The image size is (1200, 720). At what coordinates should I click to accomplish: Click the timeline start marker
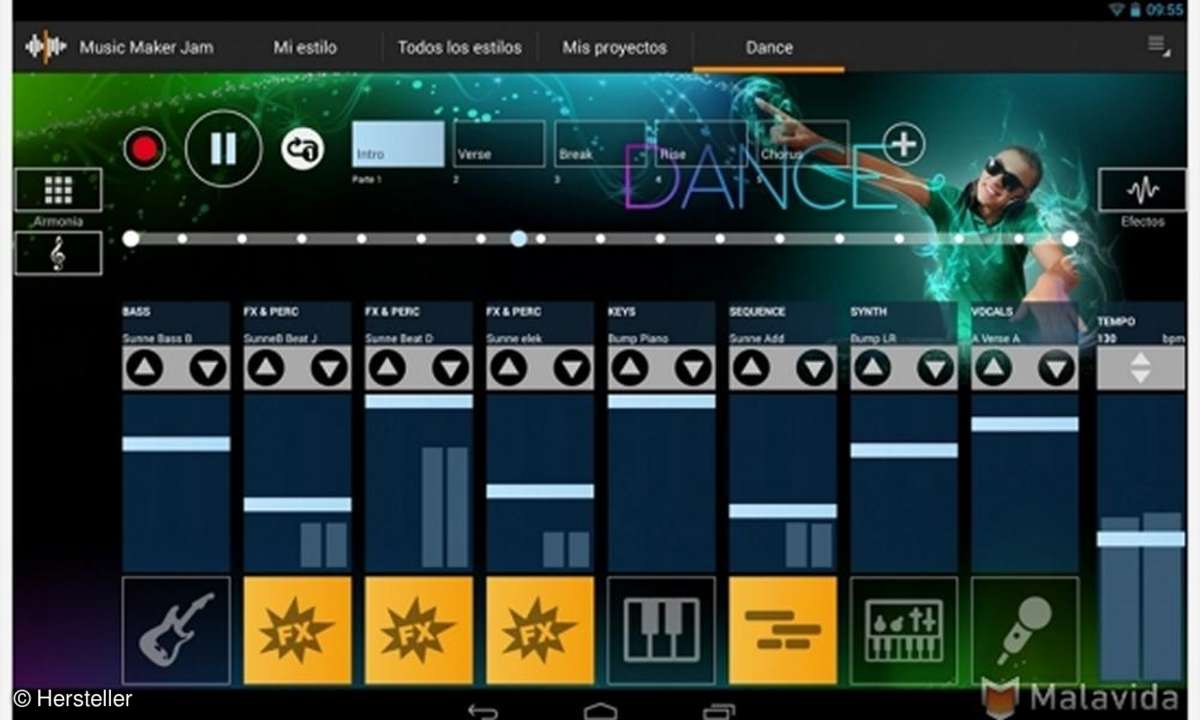[x=131, y=238]
